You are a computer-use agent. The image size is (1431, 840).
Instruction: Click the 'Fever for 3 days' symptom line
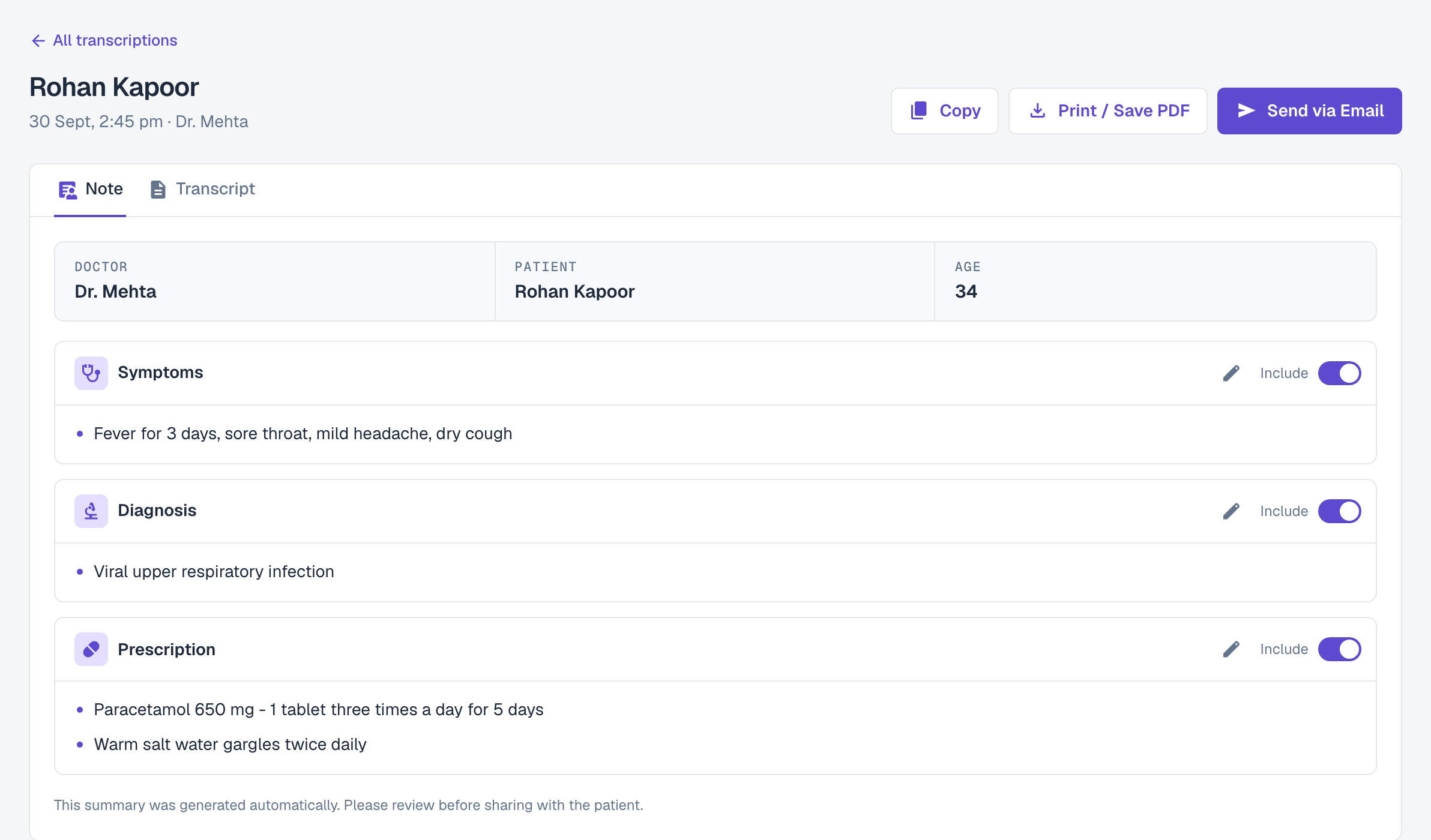pos(303,434)
